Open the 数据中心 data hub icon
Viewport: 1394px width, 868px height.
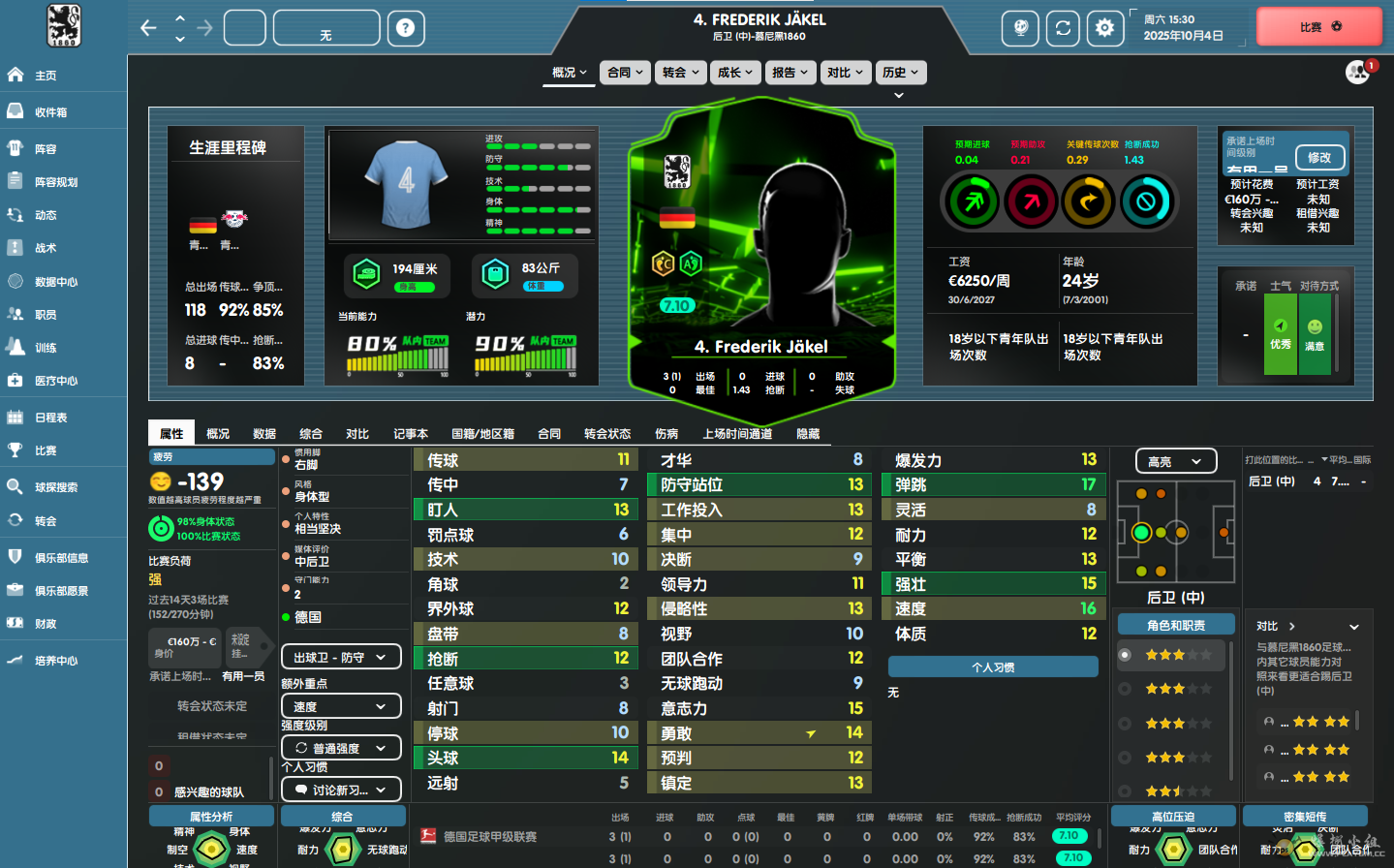pos(15,281)
